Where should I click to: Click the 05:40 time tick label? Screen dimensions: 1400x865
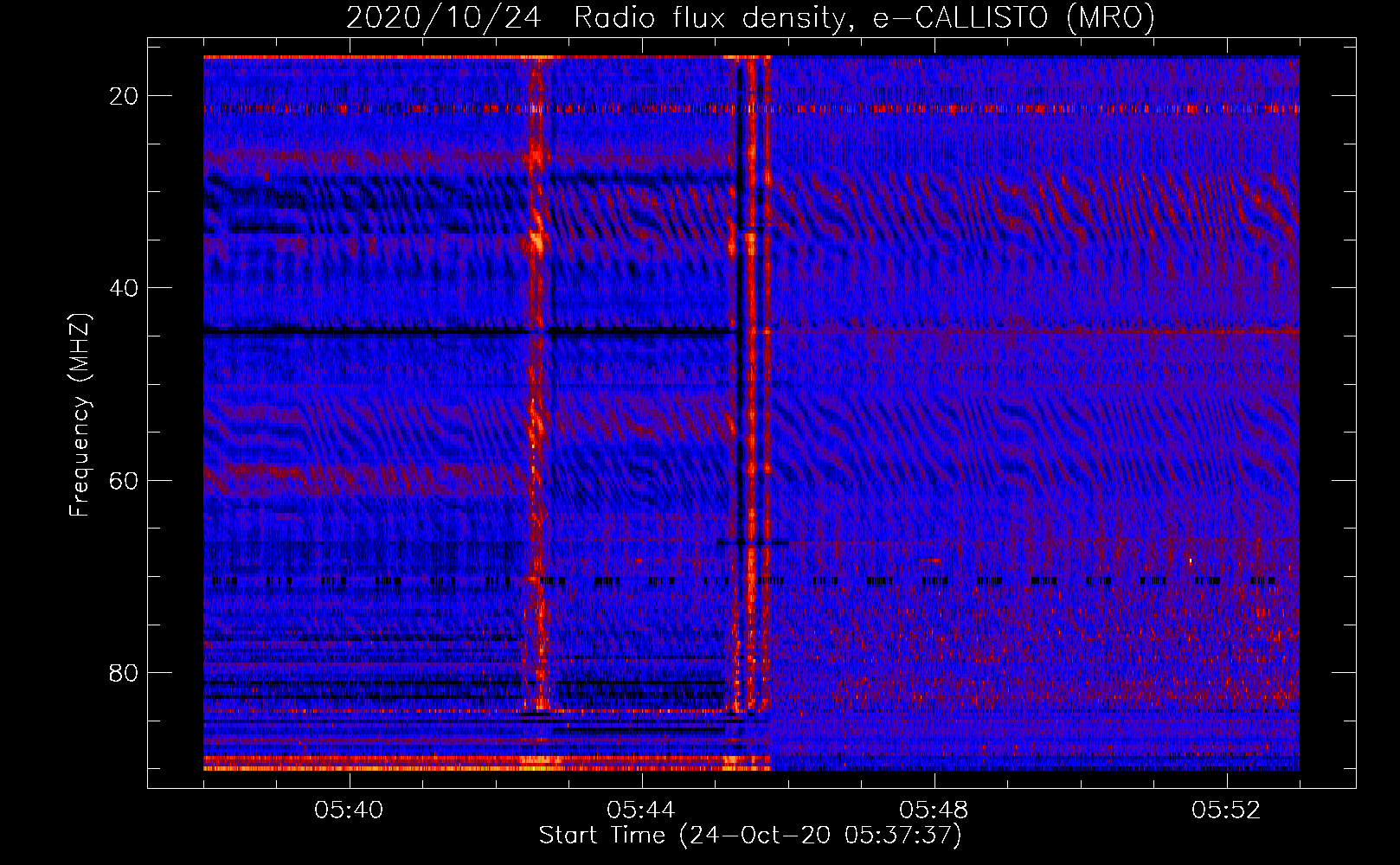click(x=350, y=811)
